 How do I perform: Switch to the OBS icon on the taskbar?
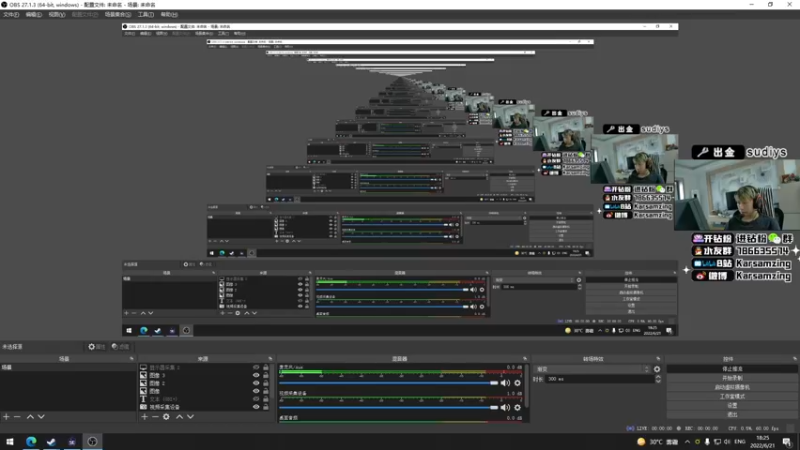coord(92,442)
